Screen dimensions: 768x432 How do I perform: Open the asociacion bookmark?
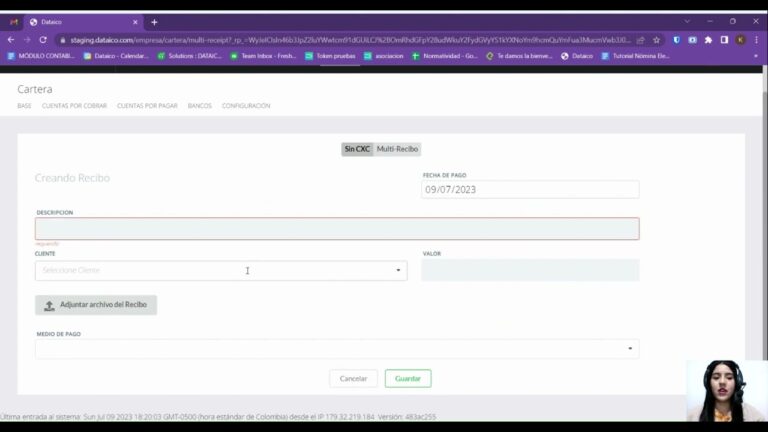(x=384, y=56)
